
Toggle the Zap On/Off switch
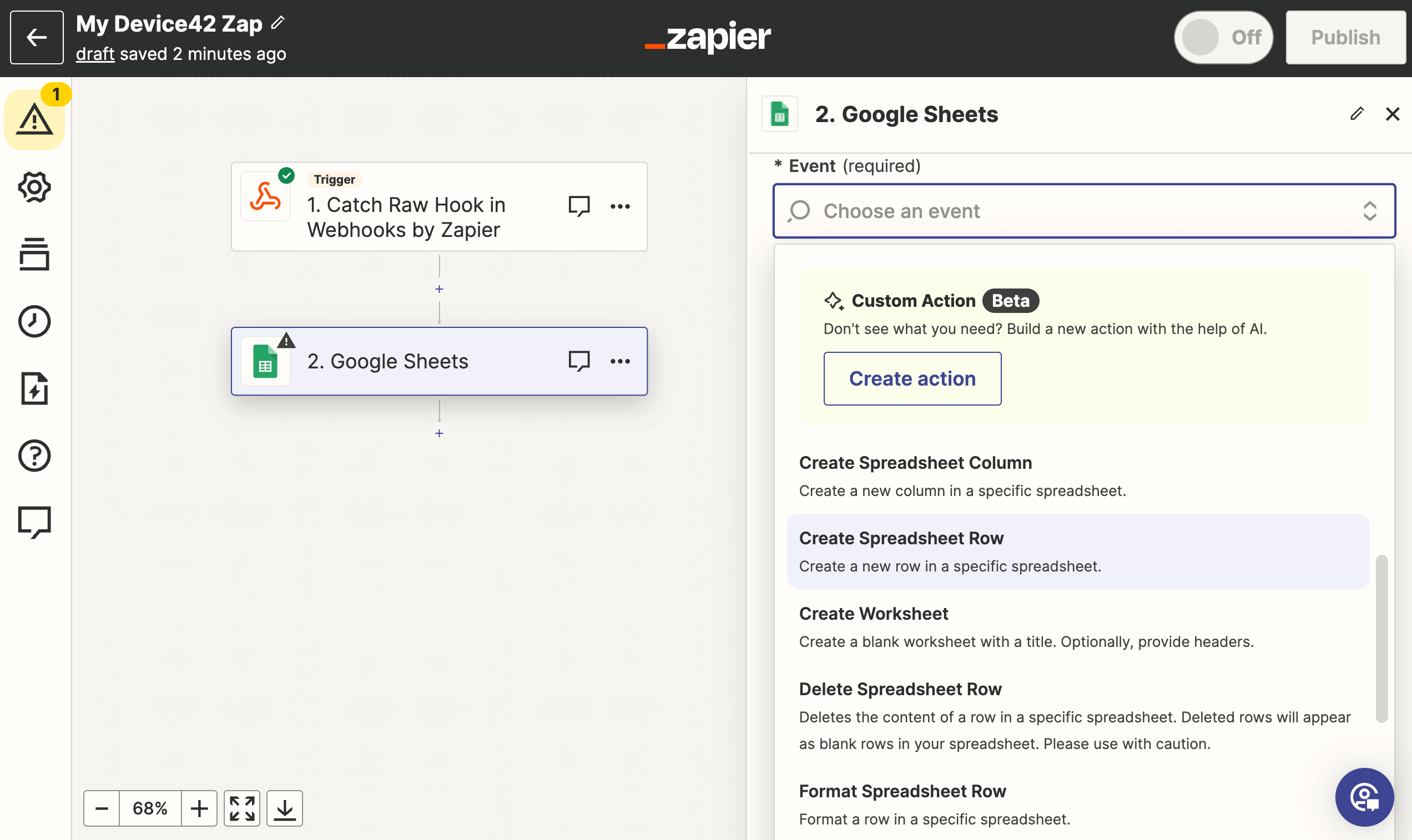1223,37
